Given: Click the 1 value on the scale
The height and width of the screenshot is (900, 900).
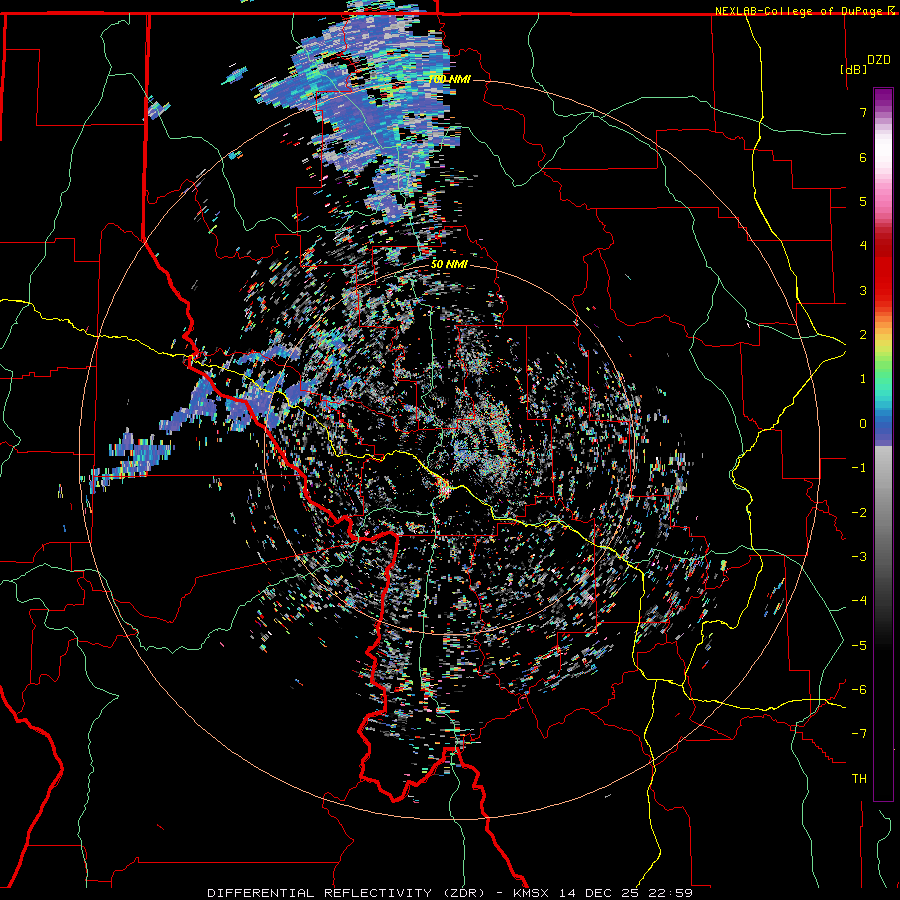Looking at the screenshot, I should [863, 379].
